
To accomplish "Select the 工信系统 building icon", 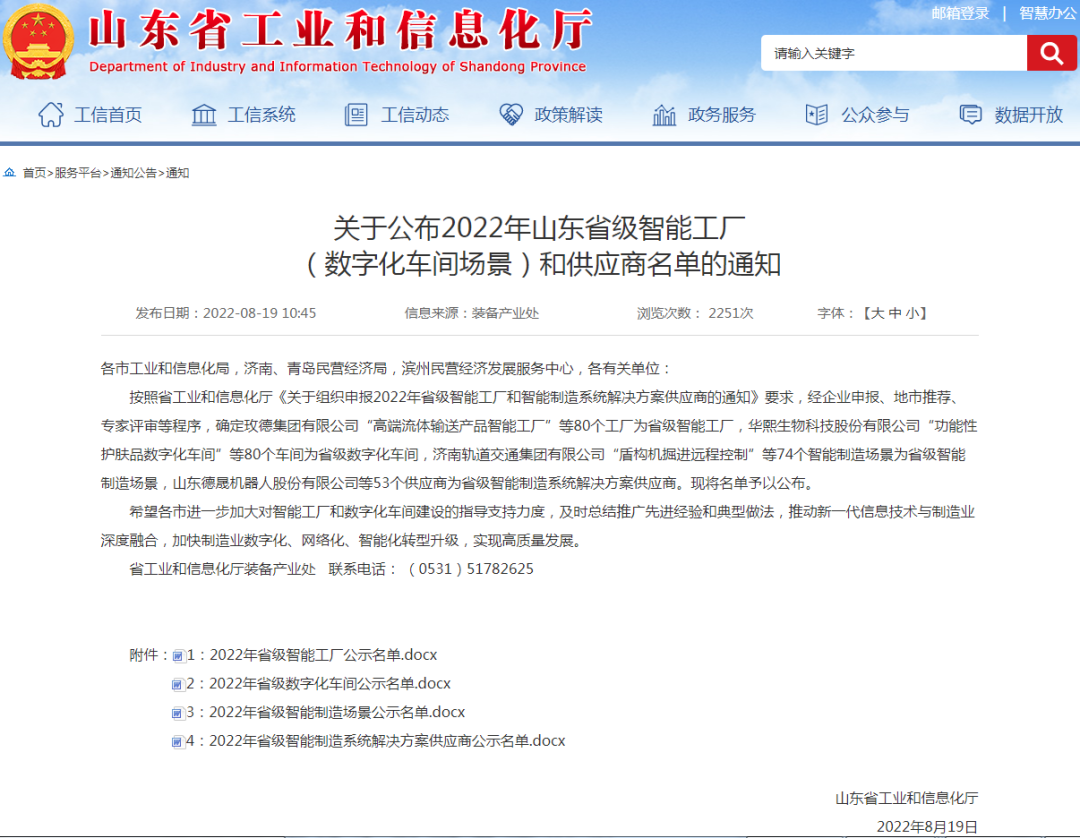I will click(x=203, y=114).
